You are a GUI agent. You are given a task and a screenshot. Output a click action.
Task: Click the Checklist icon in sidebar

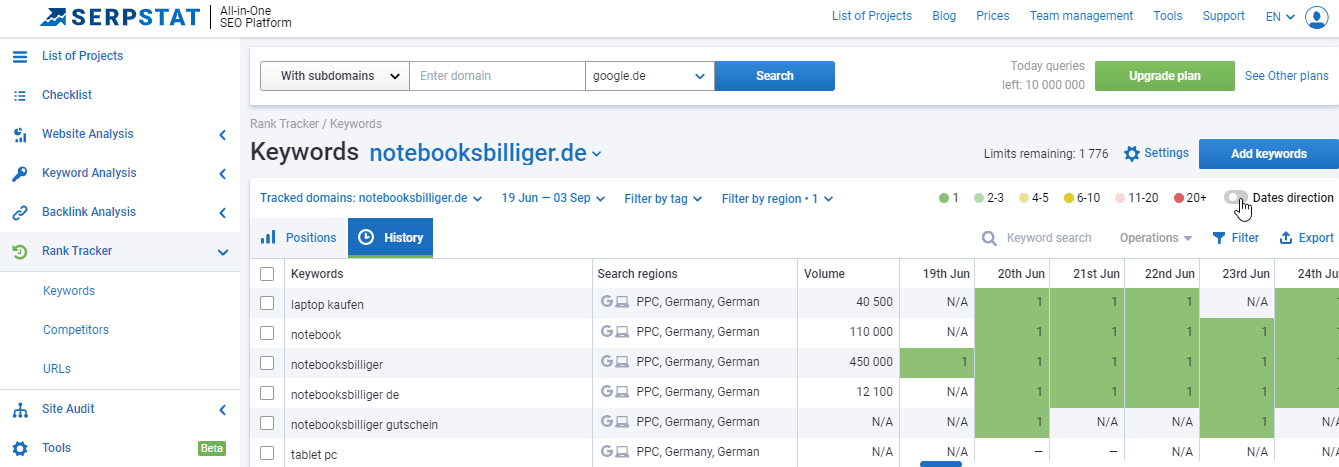tap(20, 95)
